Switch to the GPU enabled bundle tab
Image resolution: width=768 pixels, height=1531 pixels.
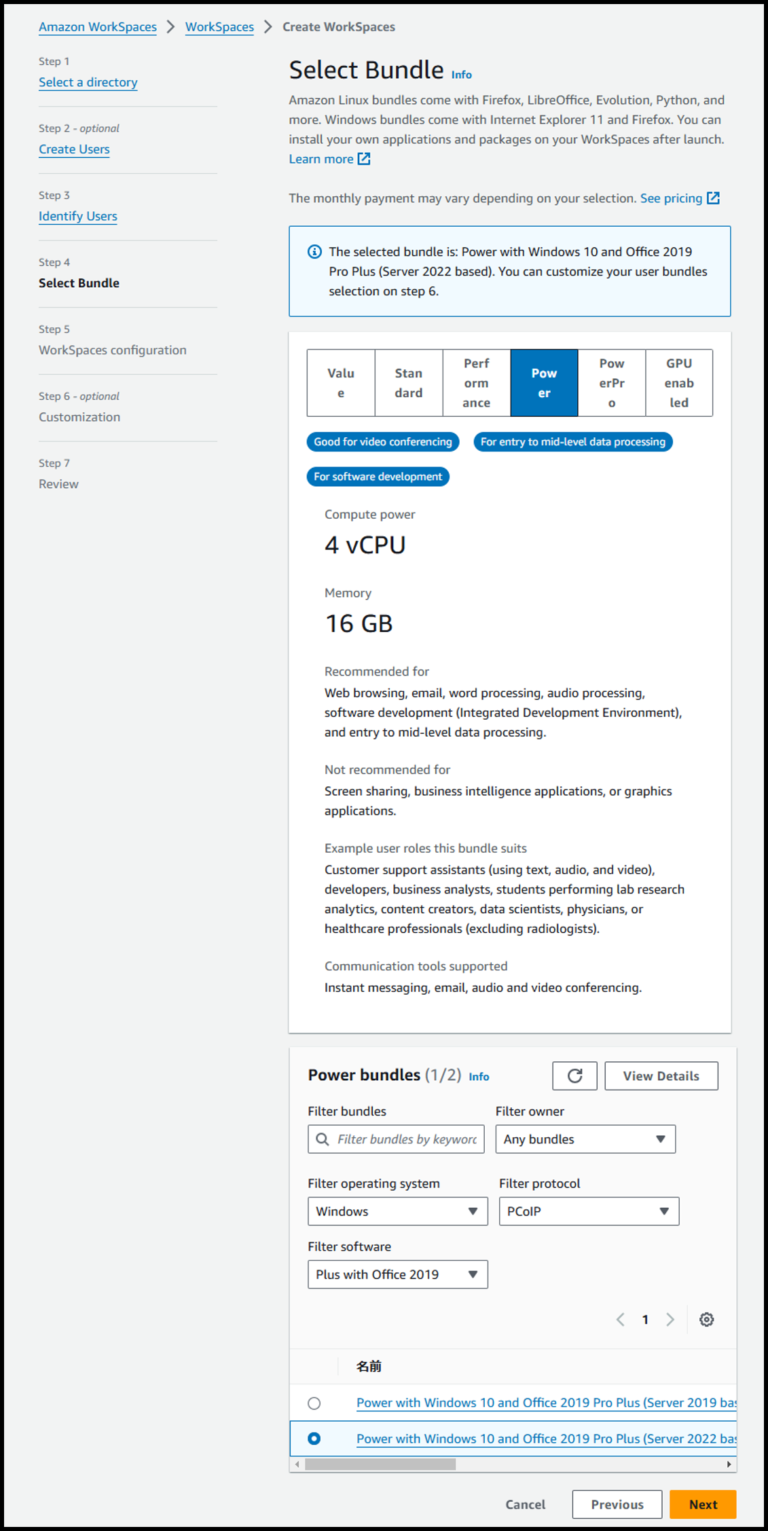click(x=679, y=383)
